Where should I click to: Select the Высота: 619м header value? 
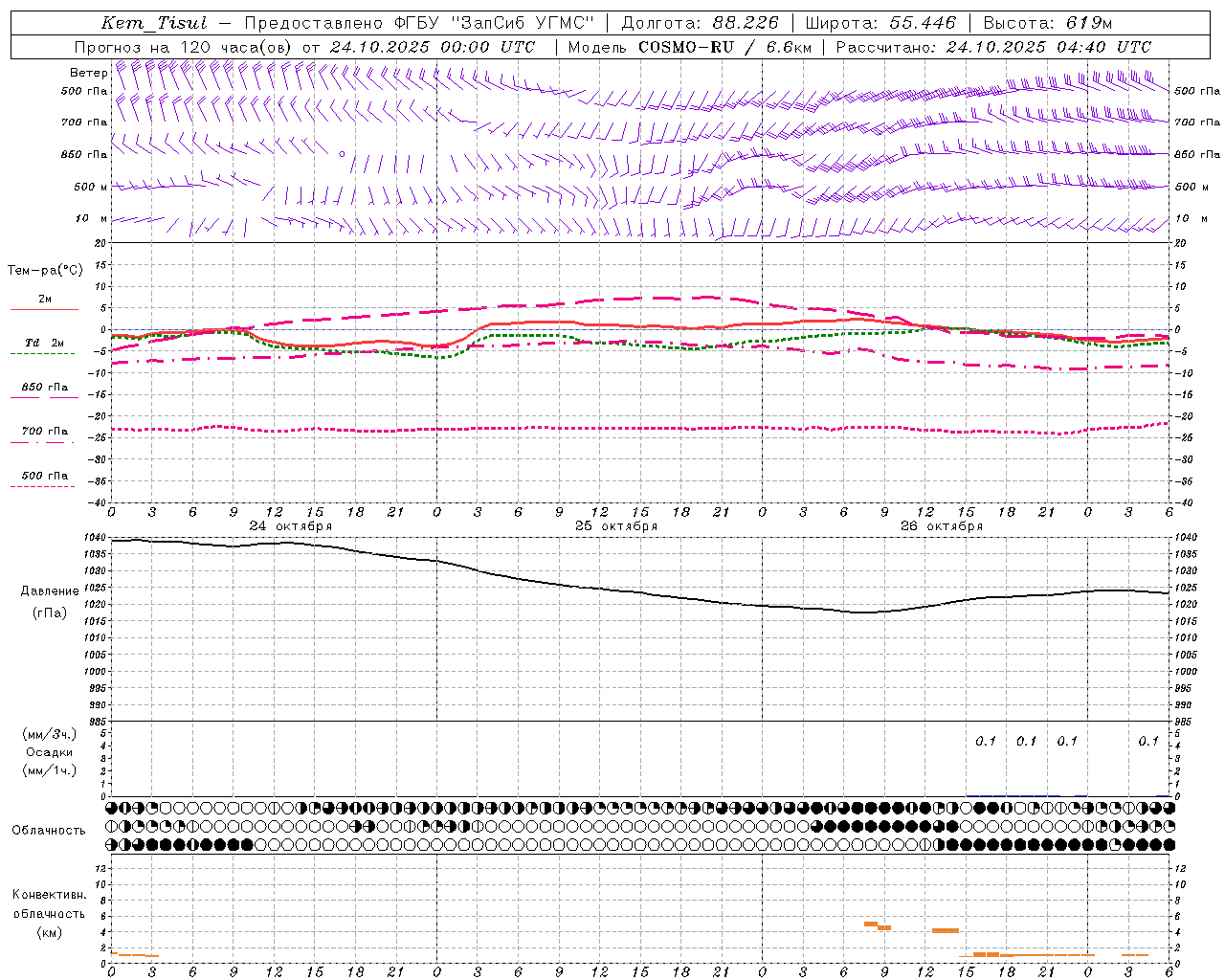pyautogui.click(x=1048, y=23)
